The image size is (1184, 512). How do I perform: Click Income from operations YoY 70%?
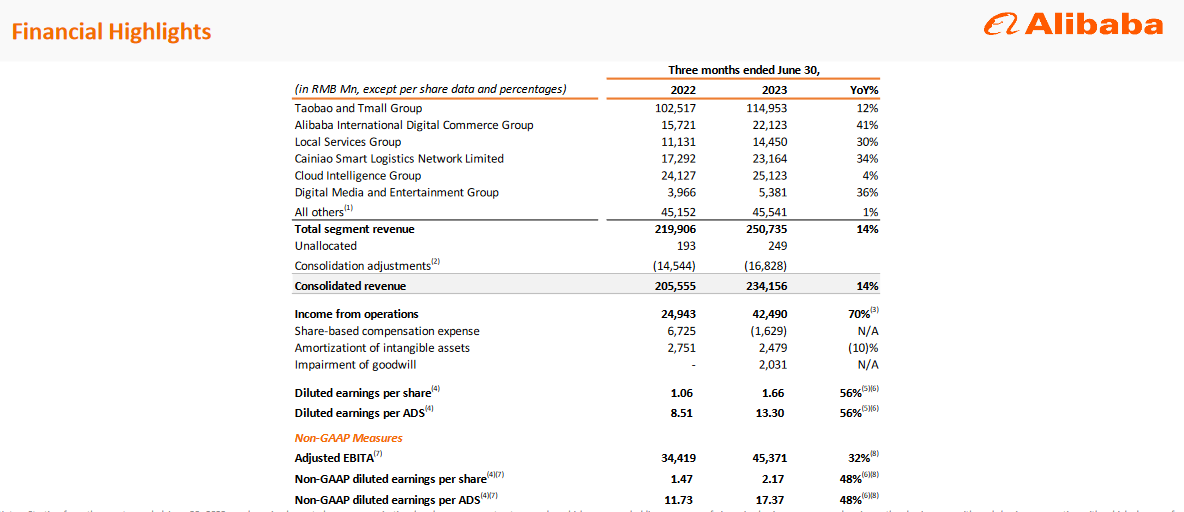865,313
